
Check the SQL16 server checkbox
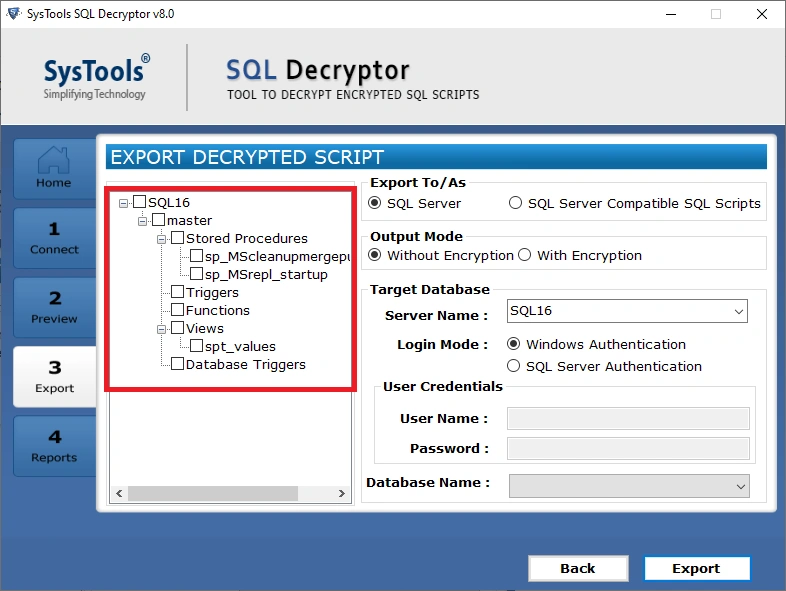click(x=140, y=202)
